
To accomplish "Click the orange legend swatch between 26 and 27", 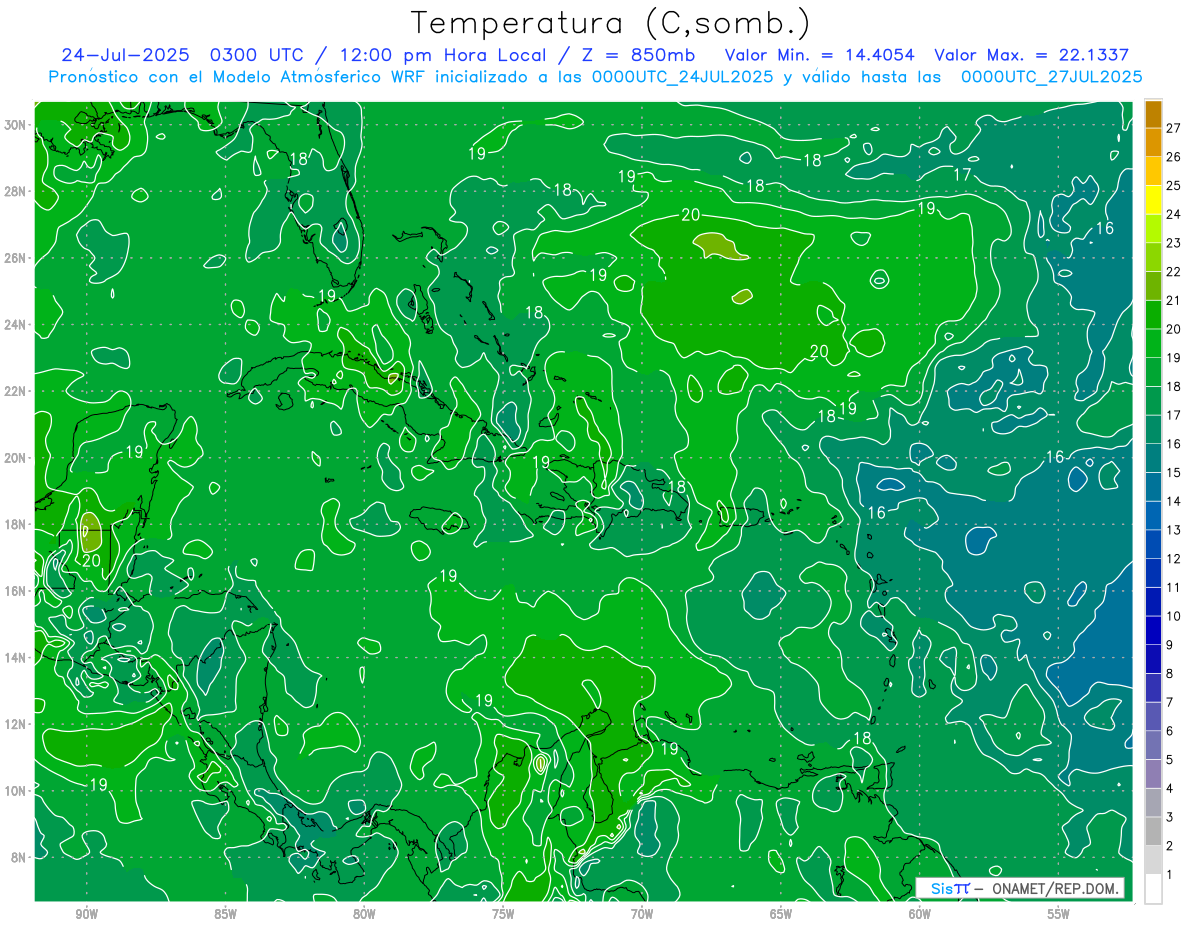I will 1154,142.
